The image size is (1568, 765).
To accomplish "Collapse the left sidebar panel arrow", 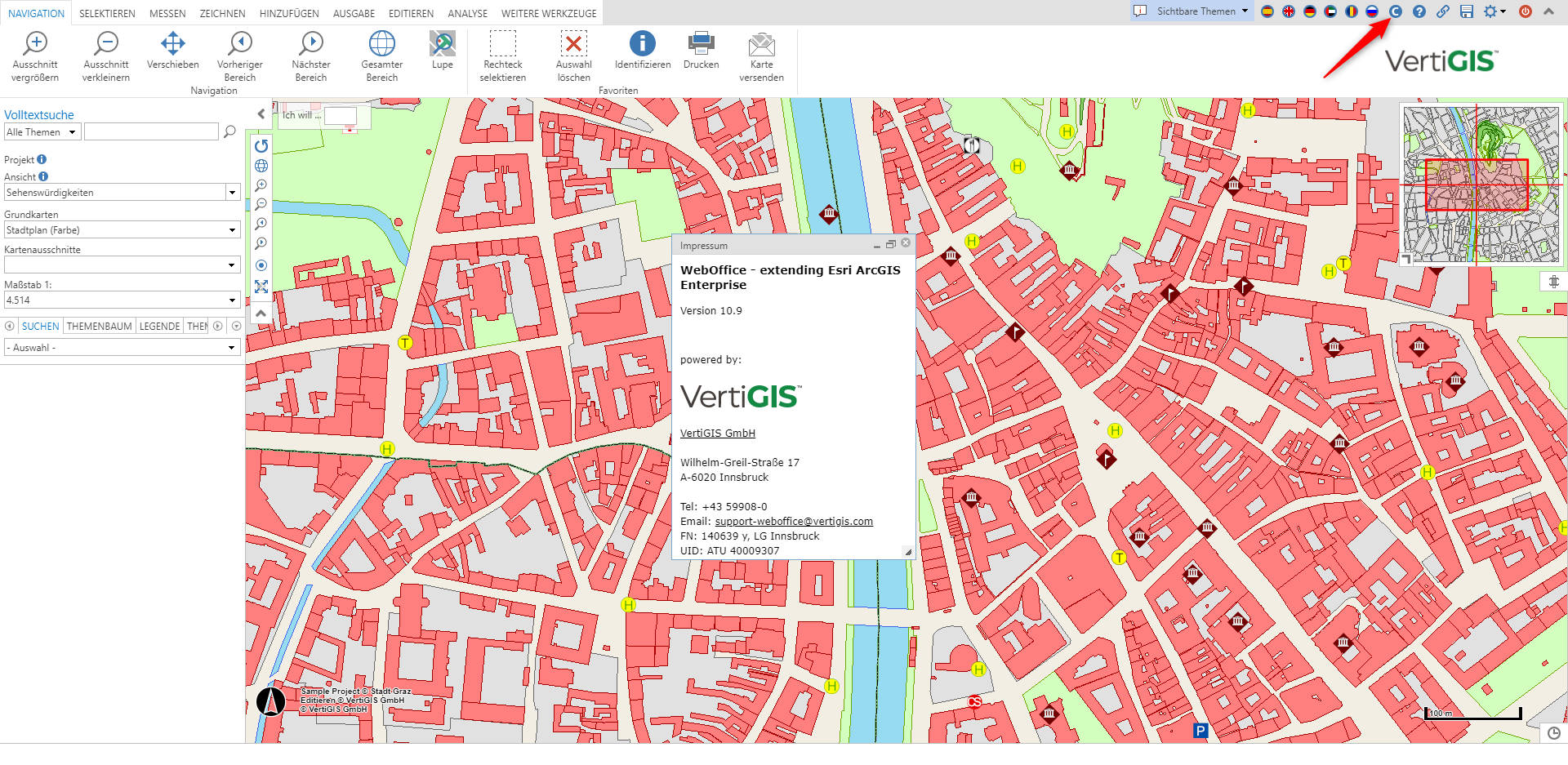I will click(x=261, y=114).
